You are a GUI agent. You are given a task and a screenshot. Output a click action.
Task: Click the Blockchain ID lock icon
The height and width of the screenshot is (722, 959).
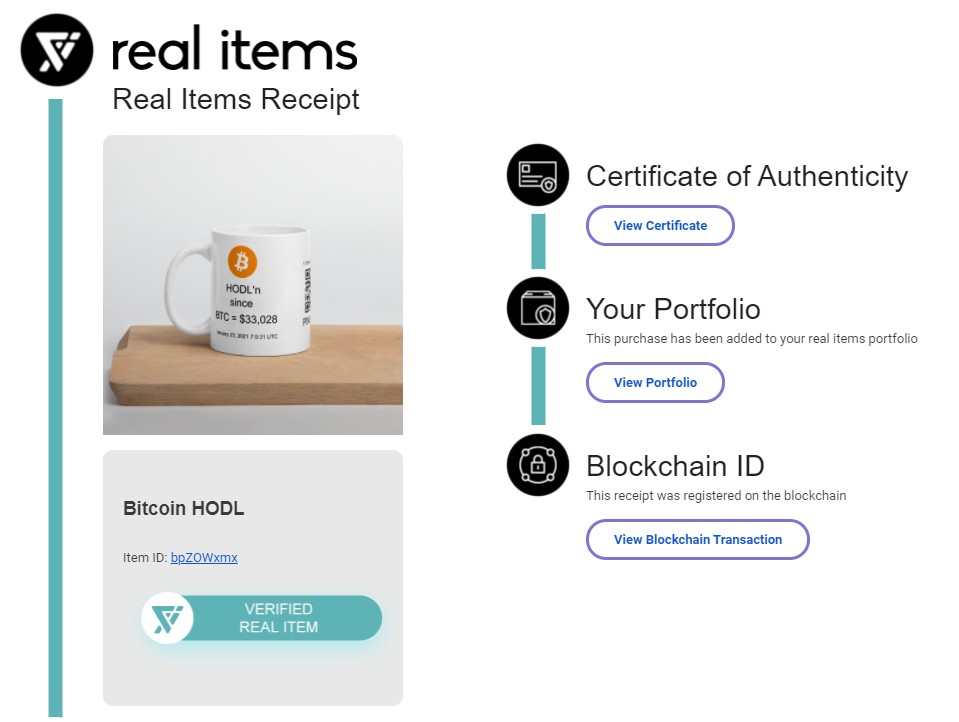pyautogui.click(x=538, y=465)
